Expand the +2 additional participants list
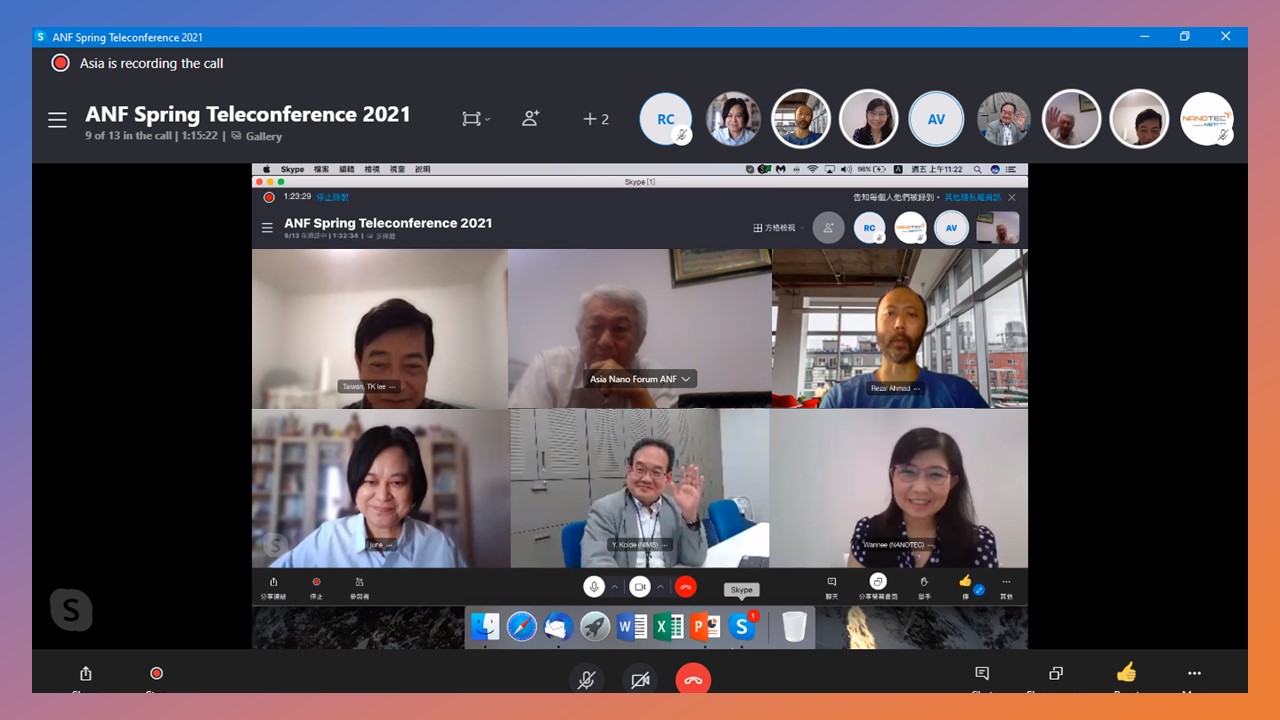 click(596, 119)
